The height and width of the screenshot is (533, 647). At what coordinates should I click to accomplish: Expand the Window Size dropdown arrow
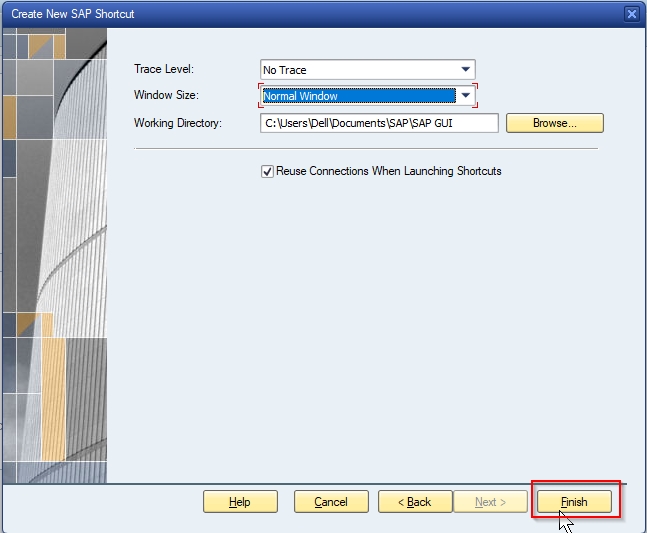click(465, 96)
